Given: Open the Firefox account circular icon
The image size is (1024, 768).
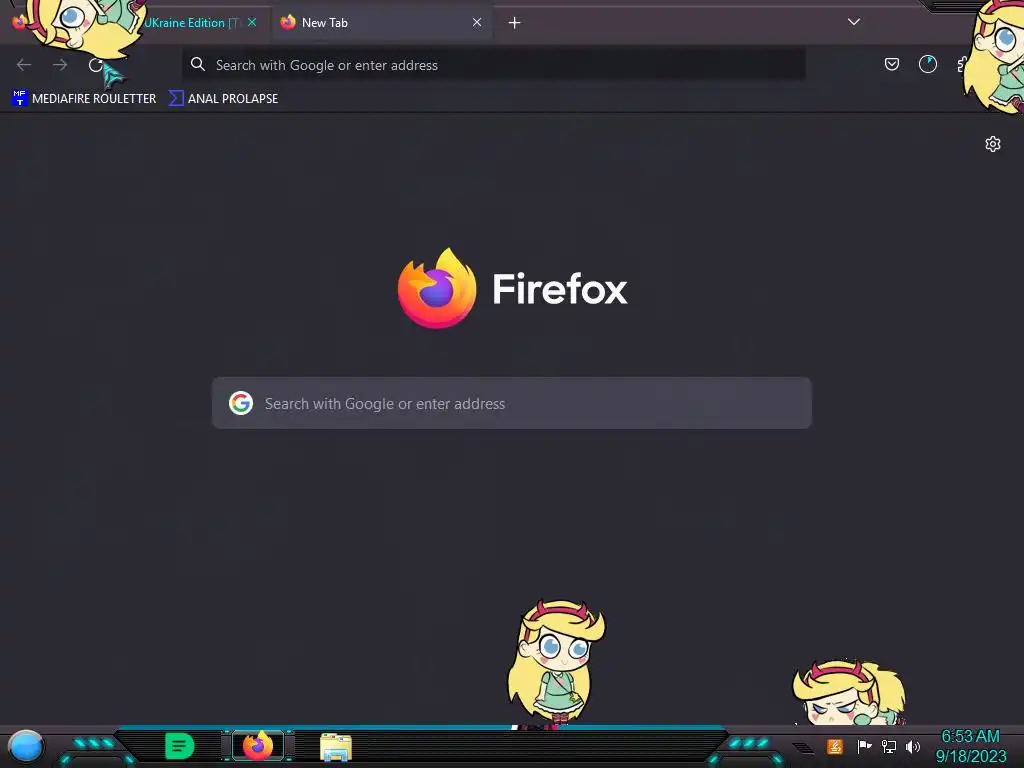Looking at the screenshot, I should tap(927, 64).
